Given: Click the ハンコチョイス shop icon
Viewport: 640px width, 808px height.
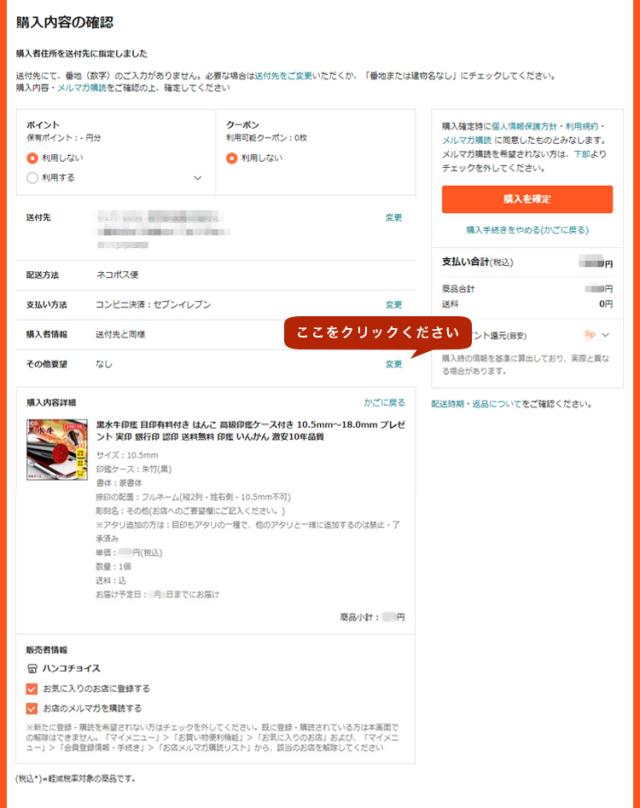Looking at the screenshot, I should coord(32,668).
